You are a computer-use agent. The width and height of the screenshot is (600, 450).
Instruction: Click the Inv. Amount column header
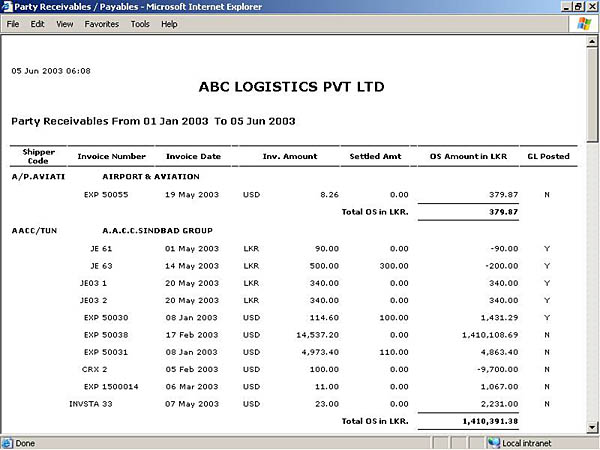(x=290, y=156)
